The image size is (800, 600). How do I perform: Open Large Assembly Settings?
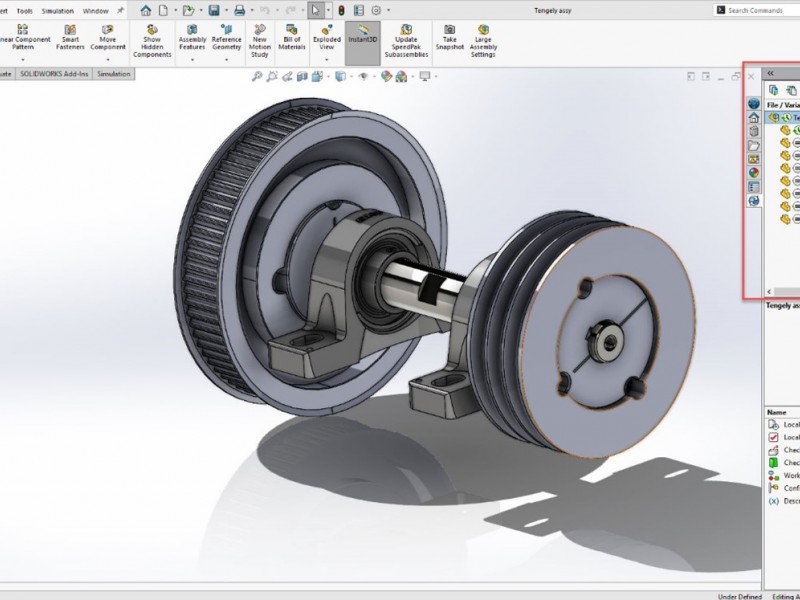(x=483, y=40)
